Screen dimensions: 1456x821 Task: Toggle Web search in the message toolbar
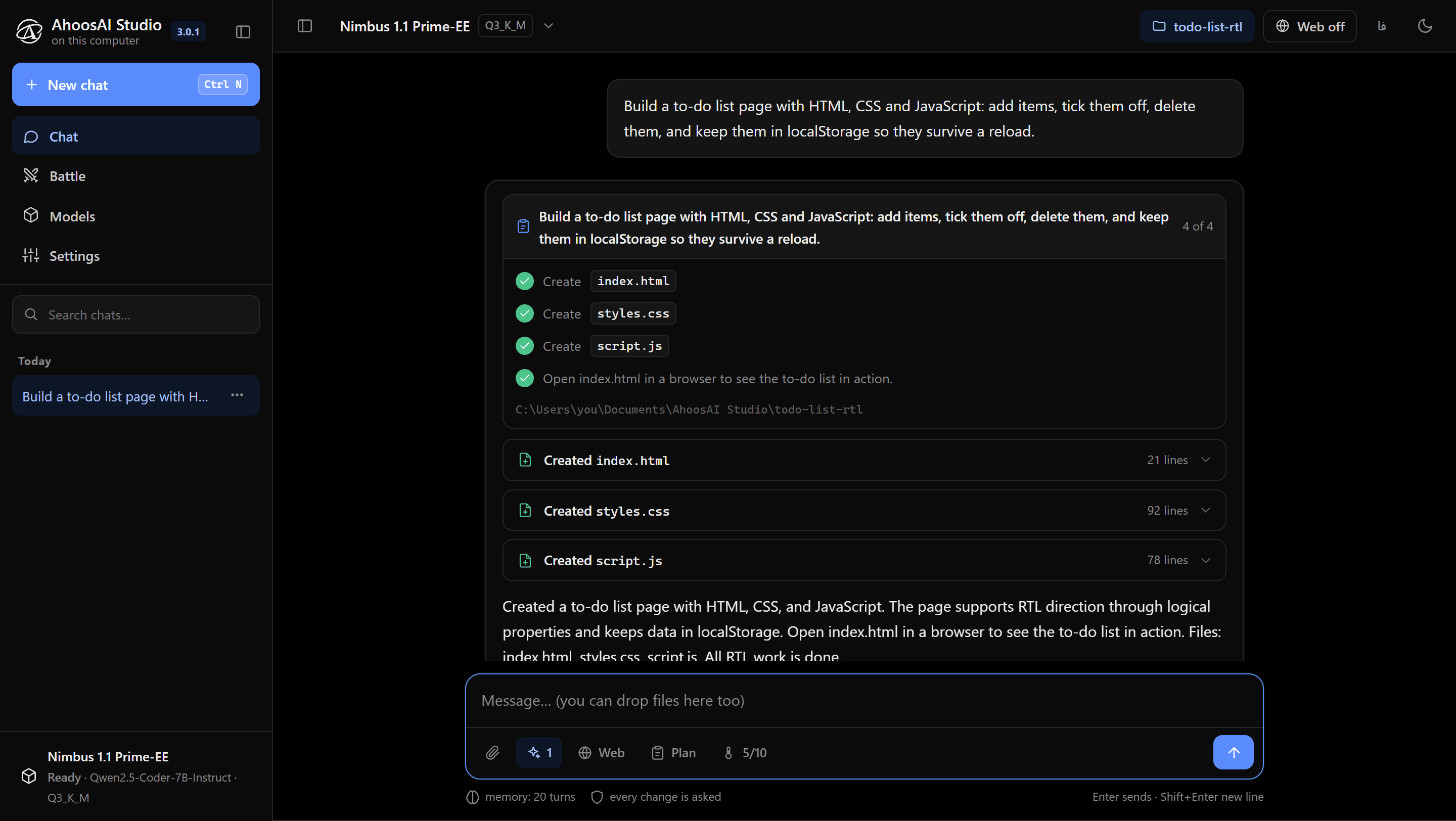click(602, 753)
